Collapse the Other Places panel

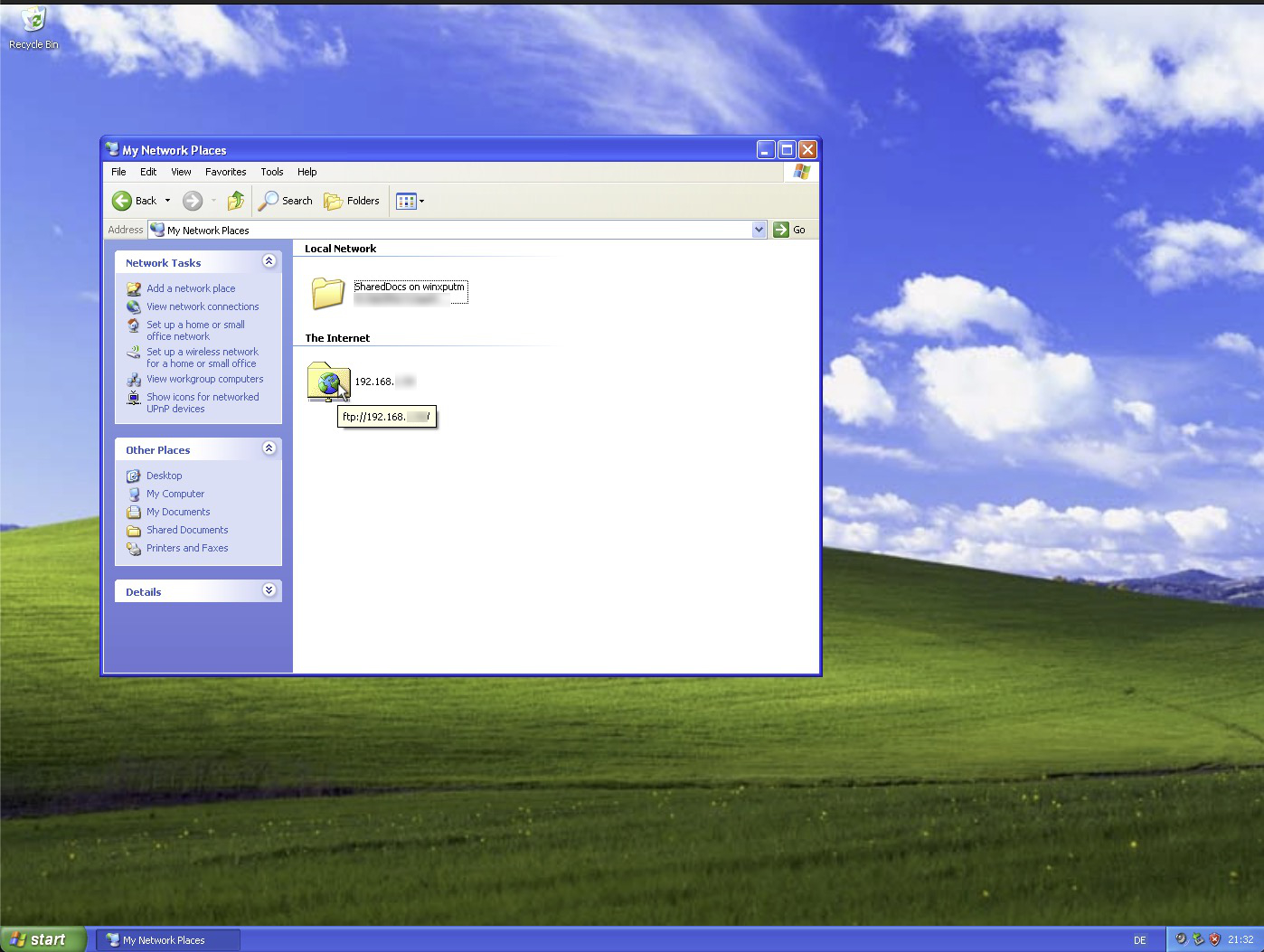click(269, 448)
